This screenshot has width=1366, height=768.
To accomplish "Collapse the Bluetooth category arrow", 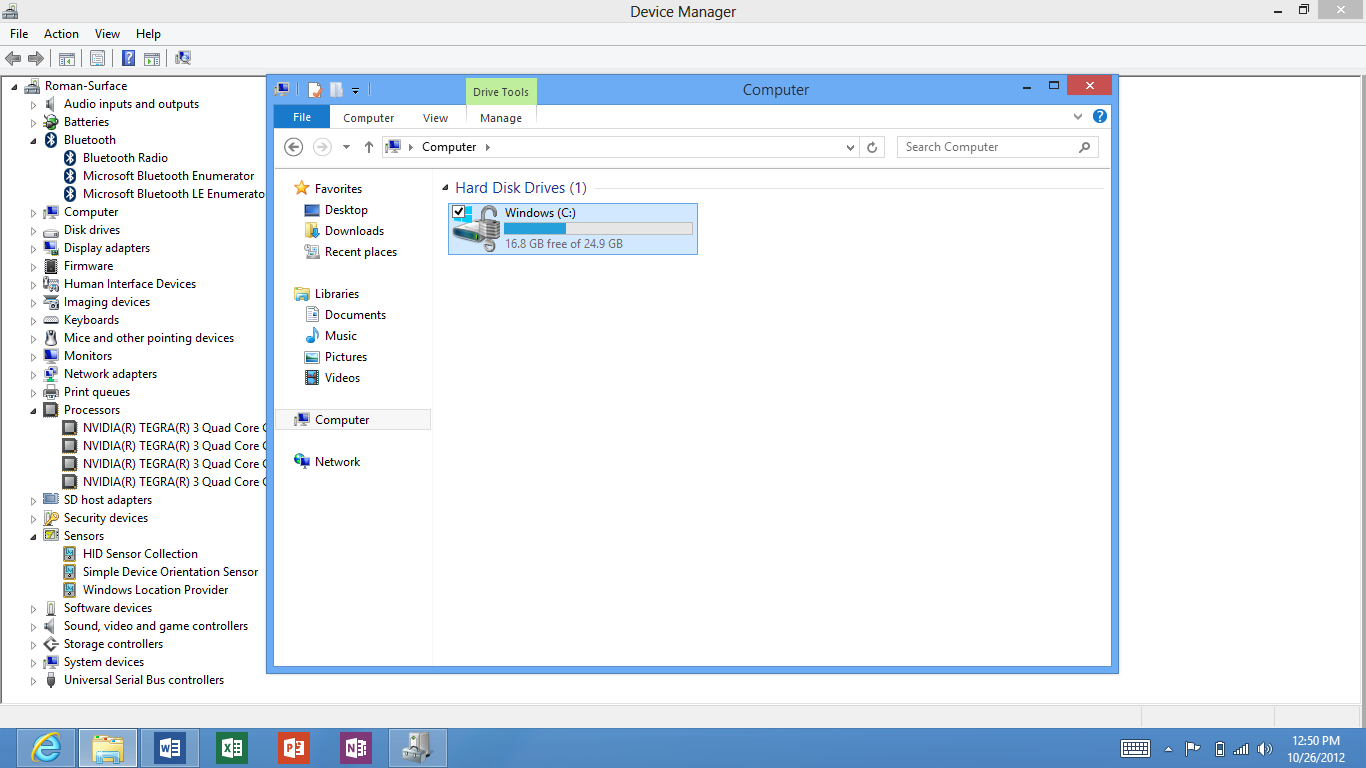I will pos(33,140).
